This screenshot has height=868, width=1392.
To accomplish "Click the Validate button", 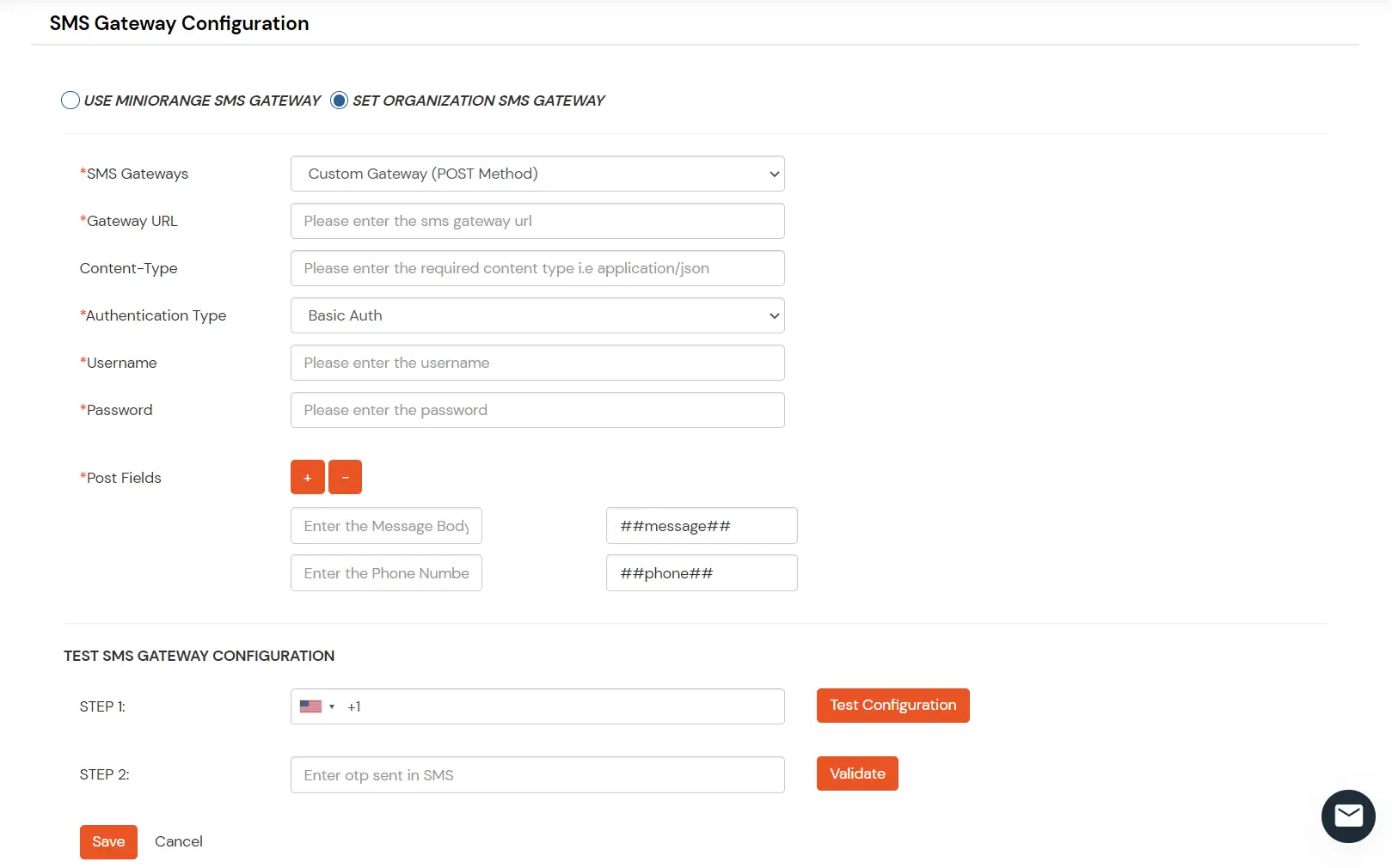I will pos(856,773).
